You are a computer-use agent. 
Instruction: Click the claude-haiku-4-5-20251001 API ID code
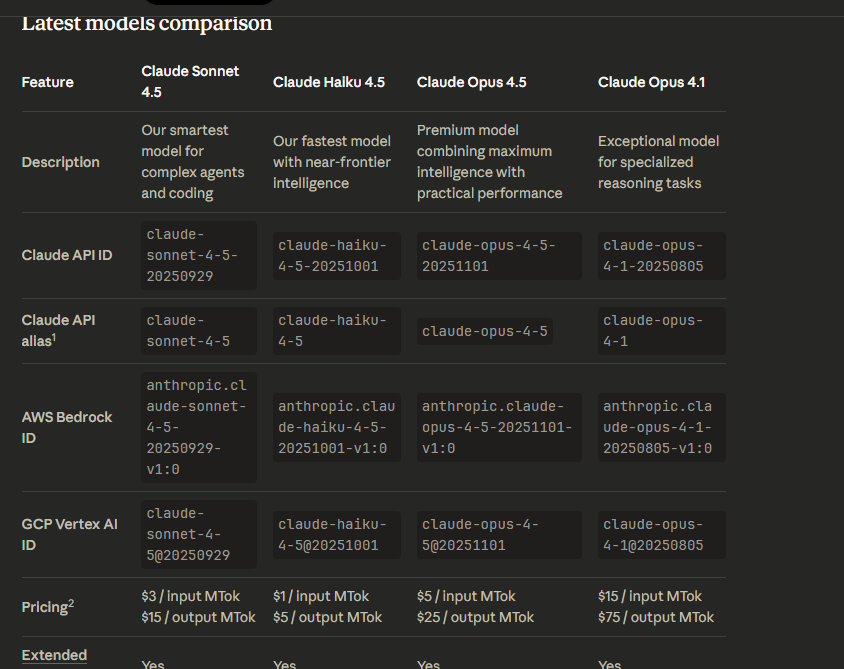click(x=336, y=255)
